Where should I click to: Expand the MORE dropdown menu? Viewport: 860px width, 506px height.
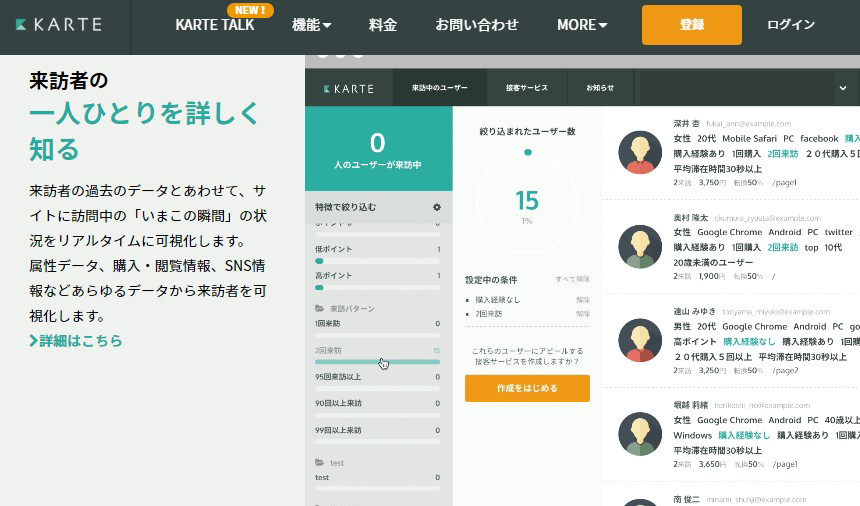coord(582,25)
